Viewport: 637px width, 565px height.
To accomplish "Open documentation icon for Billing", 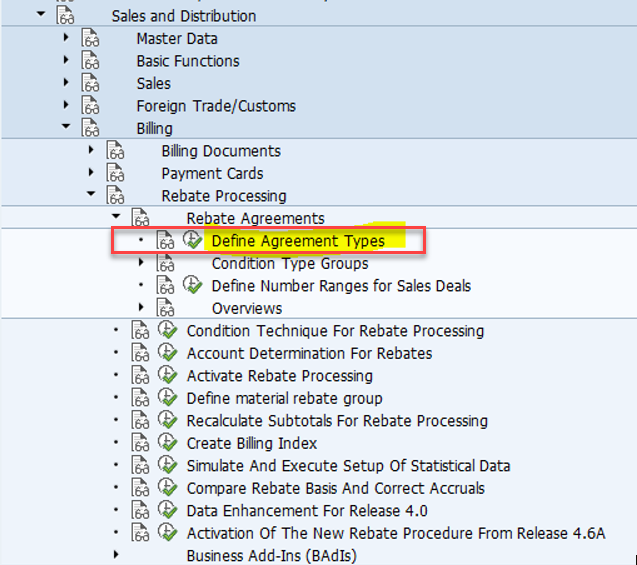I will [x=90, y=128].
